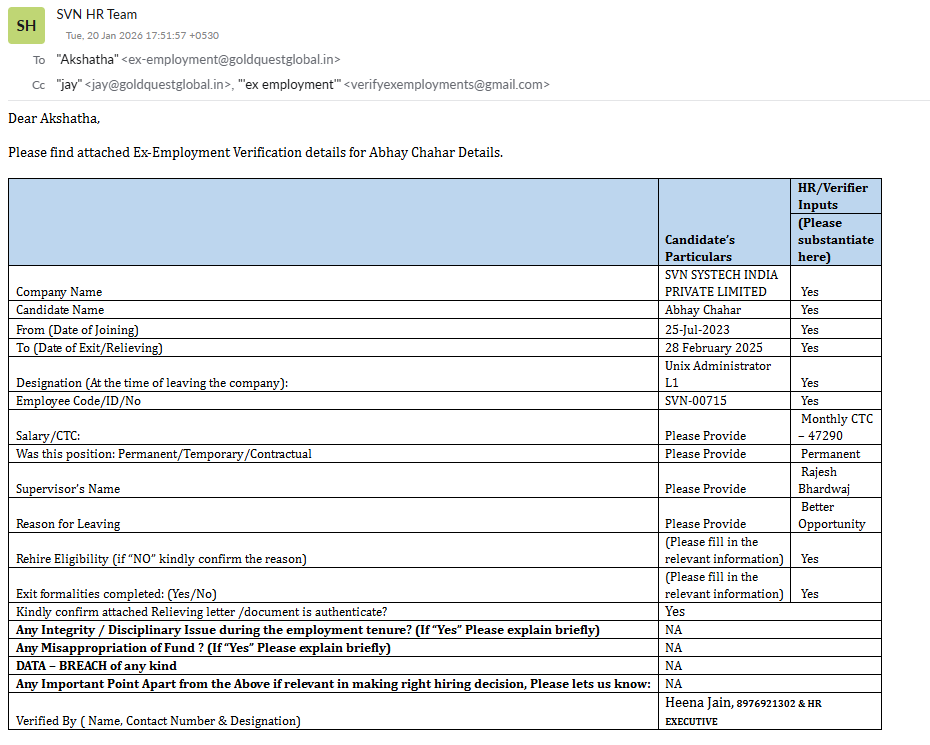Select the sender name SVN HR Team
930x745 pixels.
coord(97,14)
